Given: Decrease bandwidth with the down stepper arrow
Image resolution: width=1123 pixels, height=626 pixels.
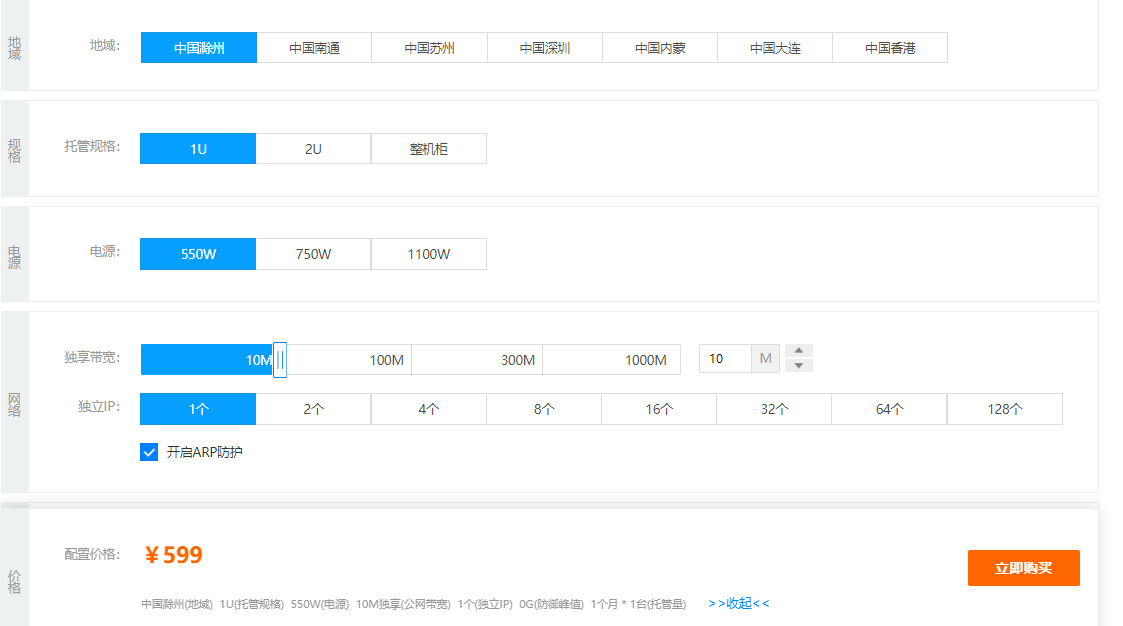Looking at the screenshot, I should 799,366.
